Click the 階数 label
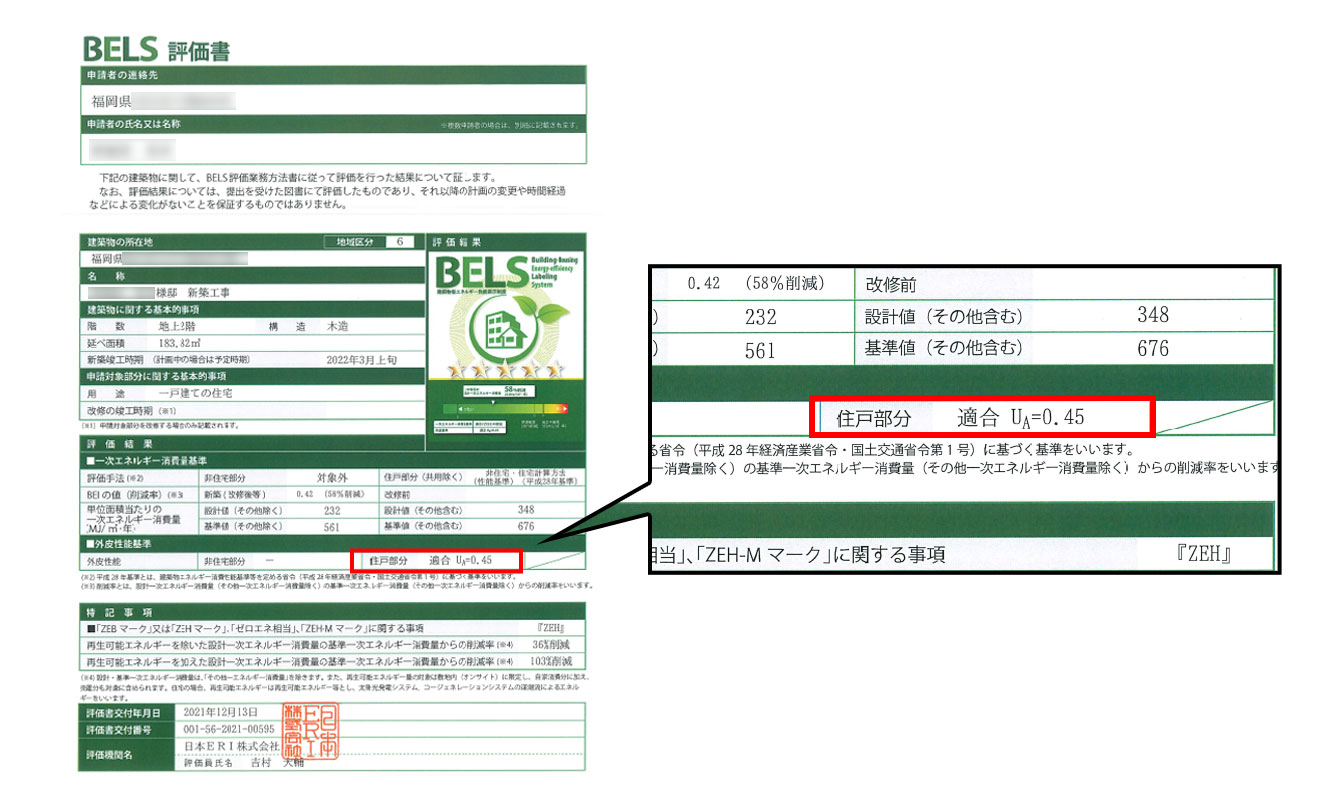The width and height of the screenshot is (1320, 800). point(106,326)
